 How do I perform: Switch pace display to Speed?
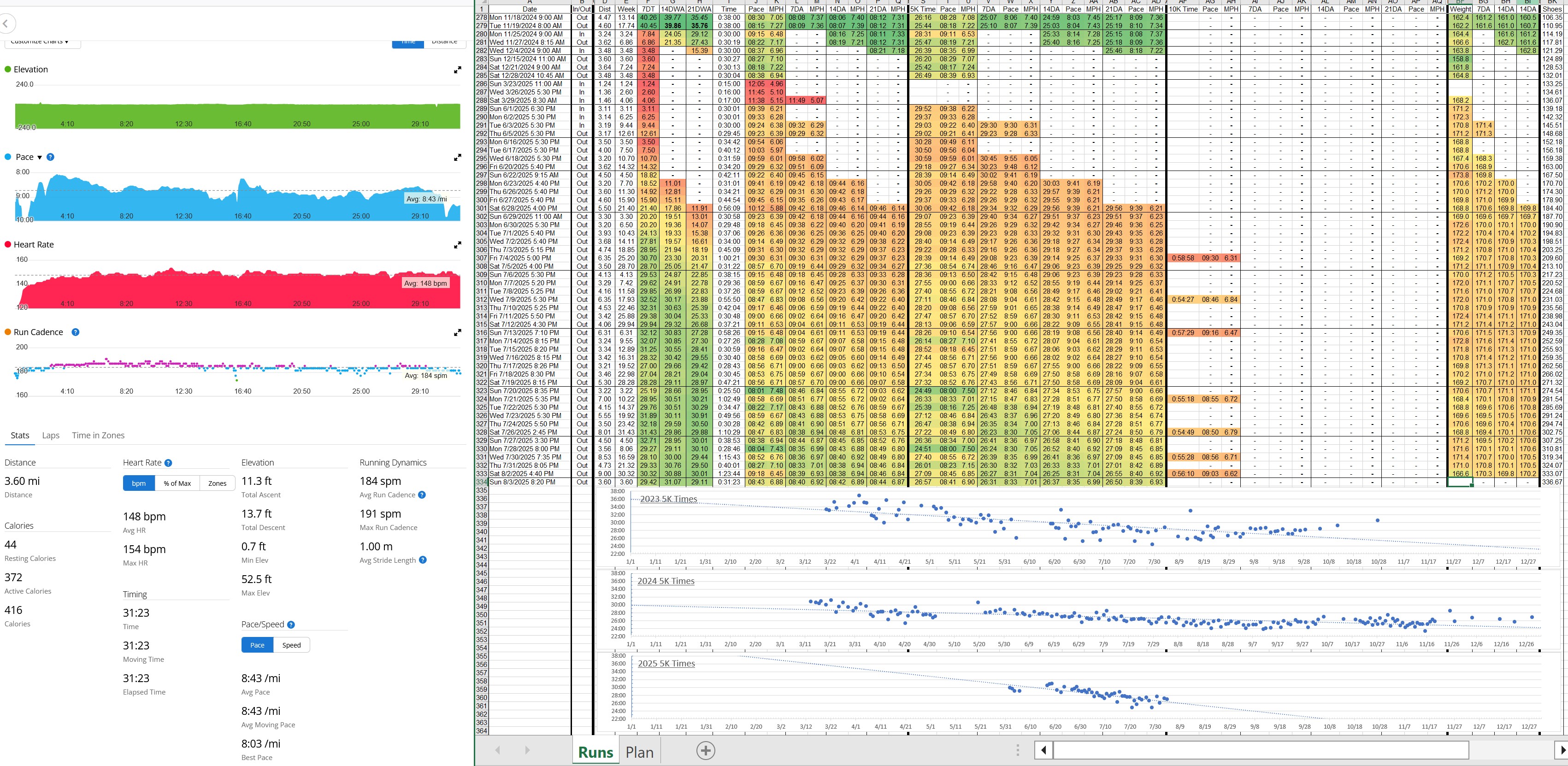tap(291, 645)
